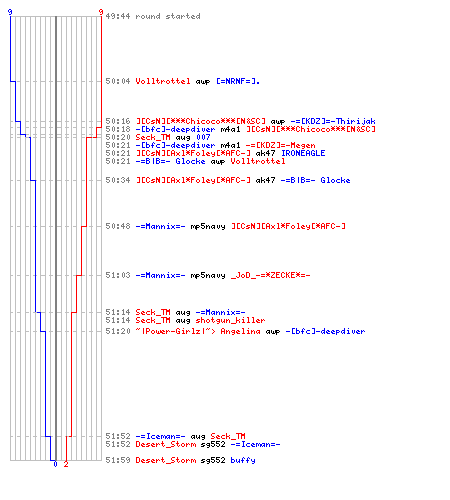
Task: Click _JoD_-=*ZECKE*=- victim name
Action: tap(270, 275)
